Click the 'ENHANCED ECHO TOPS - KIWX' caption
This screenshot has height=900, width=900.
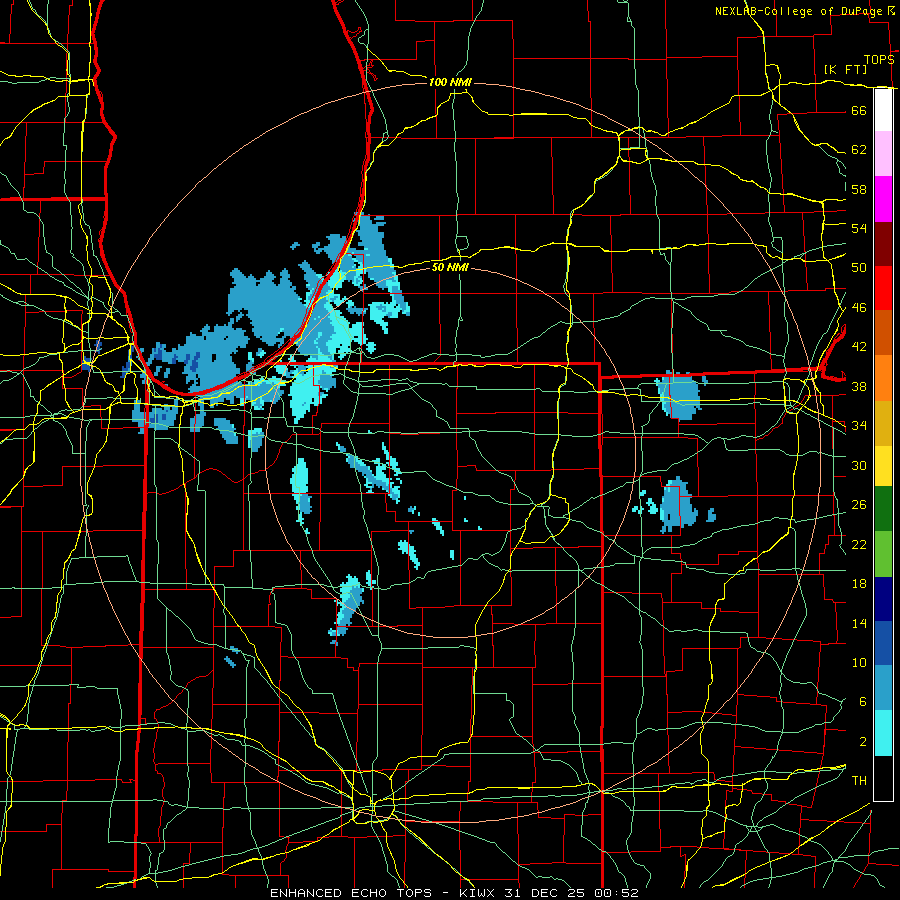(x=381, y=893)
